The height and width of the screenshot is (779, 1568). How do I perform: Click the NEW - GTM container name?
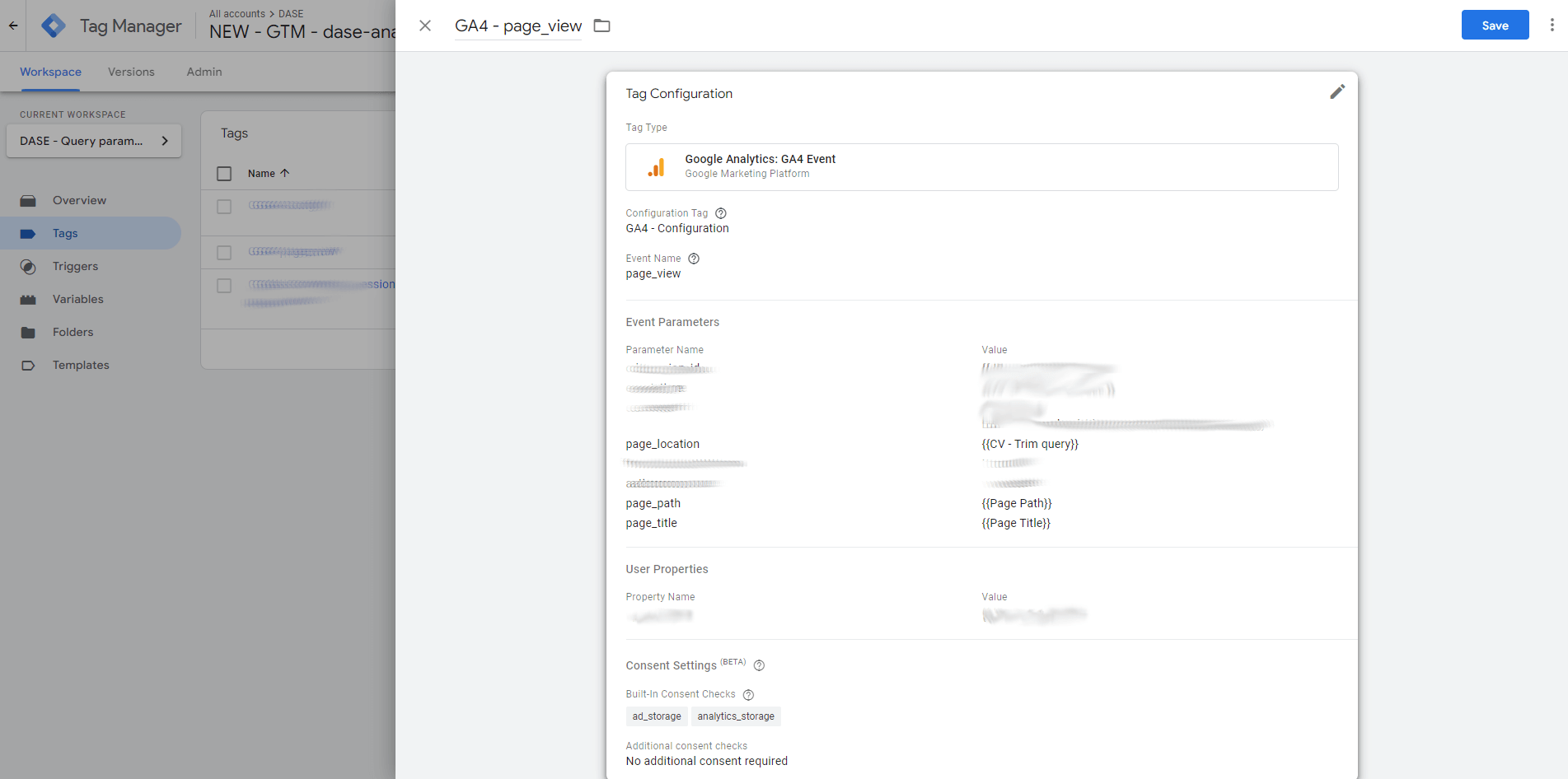(x=302, y=32)
